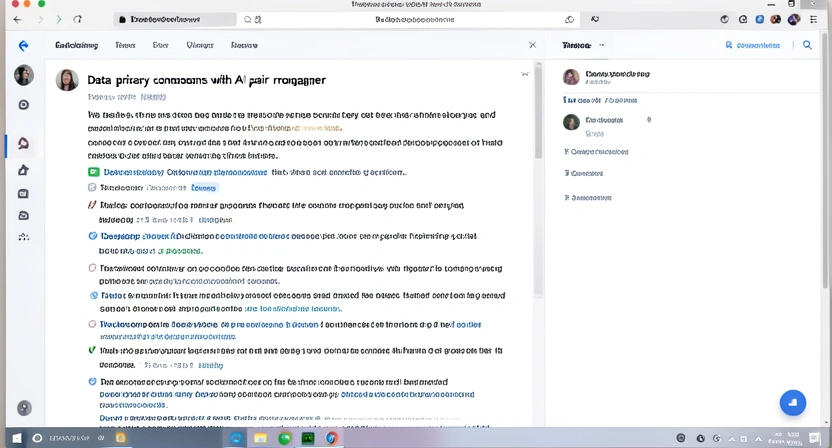Click the post title heading

206,80
